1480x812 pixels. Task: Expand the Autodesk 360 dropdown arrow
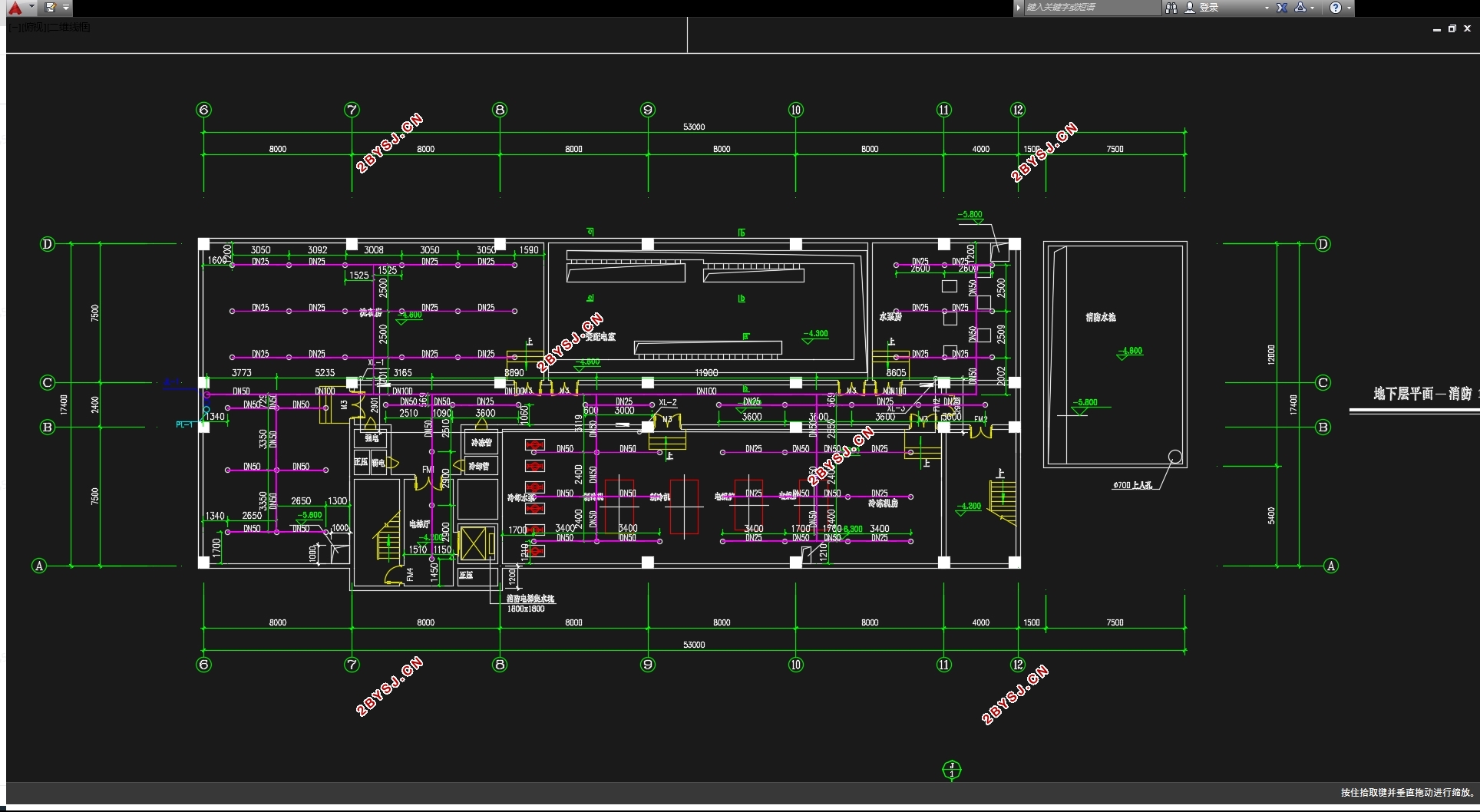pyautogui.click(x=1313, y=8)
